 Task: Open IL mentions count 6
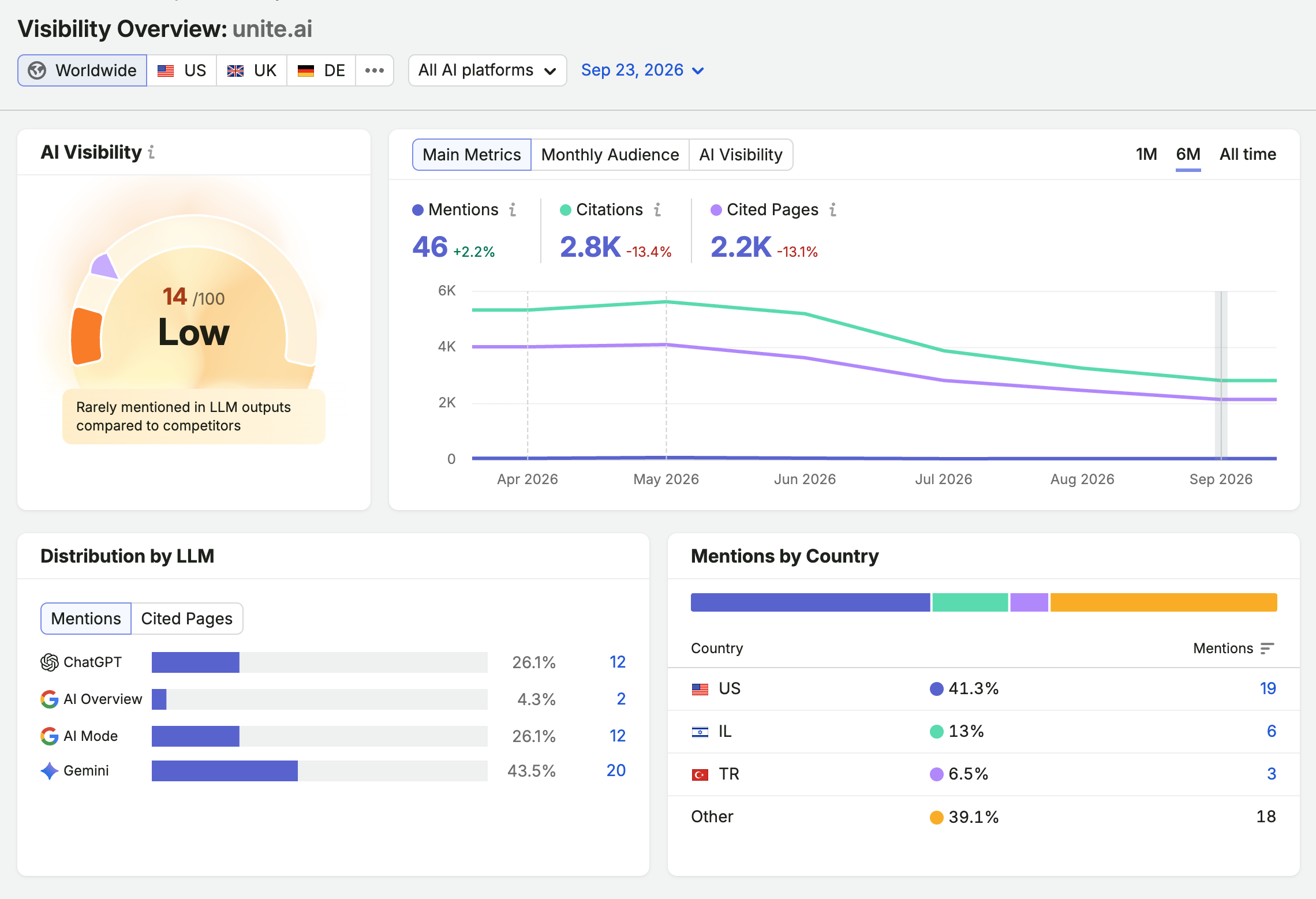(1271, 732)
